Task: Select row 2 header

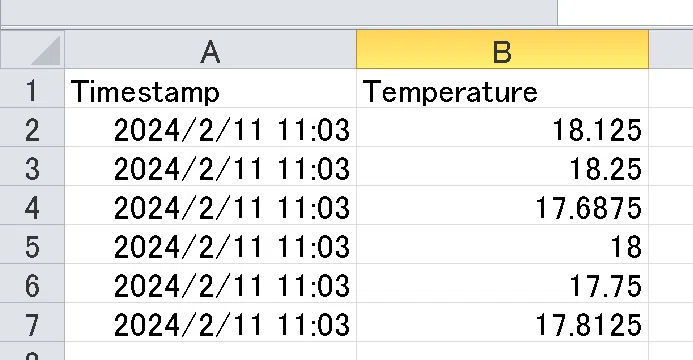Action: pyautogui.click(x=32, y=127)
